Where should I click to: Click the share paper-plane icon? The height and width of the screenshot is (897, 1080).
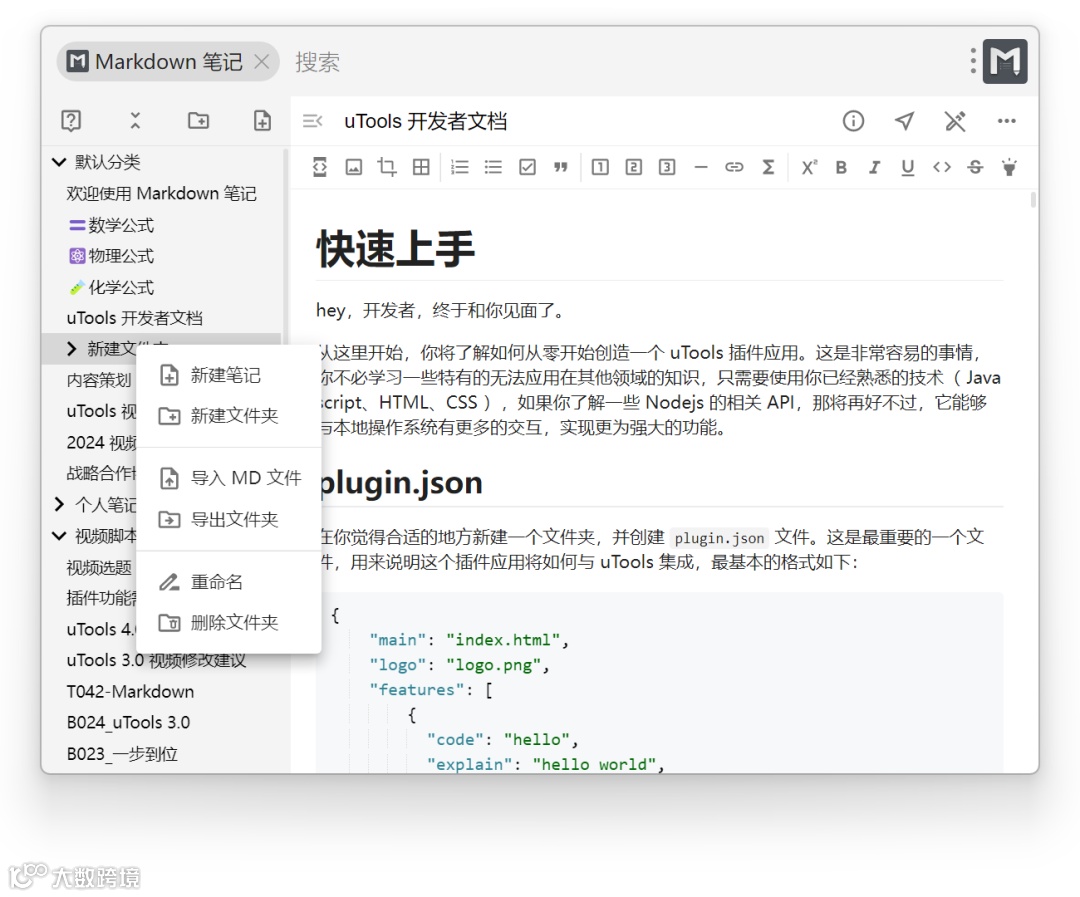pyautogui.click(x=904, y=121)
